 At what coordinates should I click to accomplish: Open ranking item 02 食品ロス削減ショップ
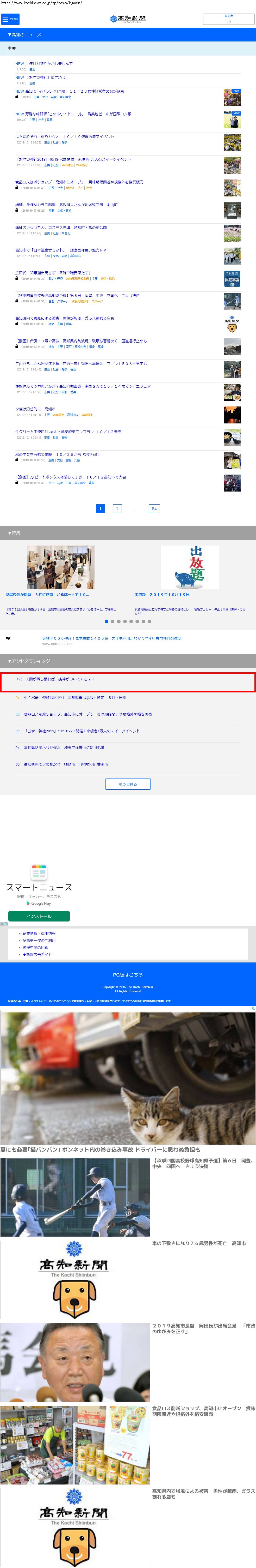click(88, 714)
